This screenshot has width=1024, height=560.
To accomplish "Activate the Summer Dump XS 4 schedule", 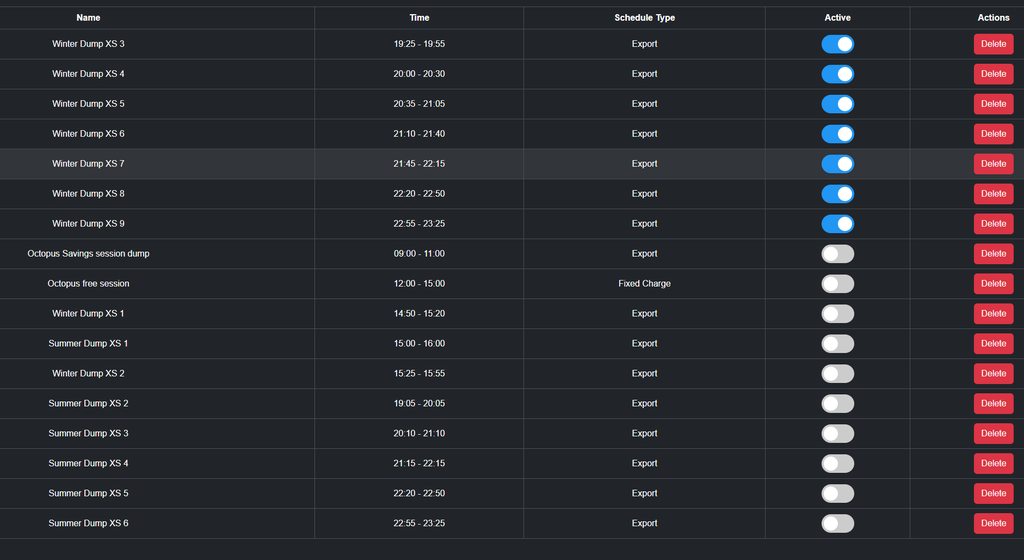I will click(837, 464).
